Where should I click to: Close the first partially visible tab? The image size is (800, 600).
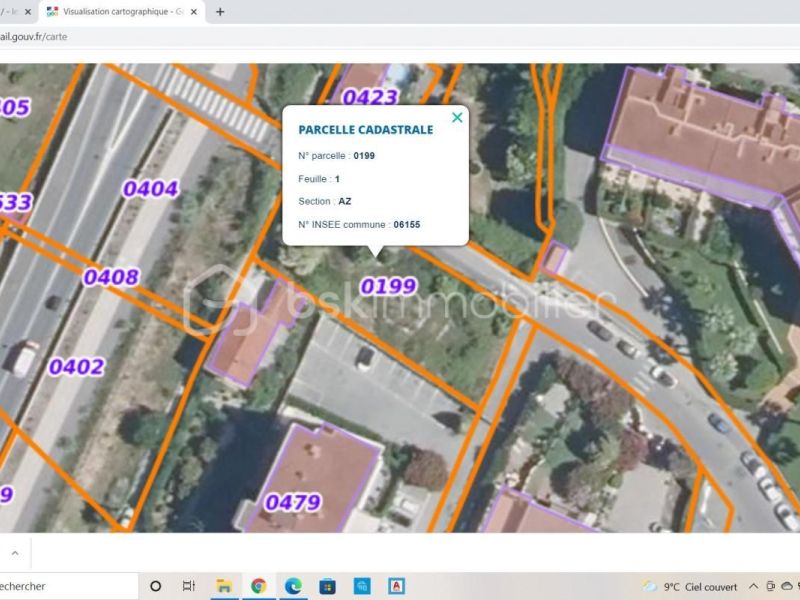pos(27,12)
